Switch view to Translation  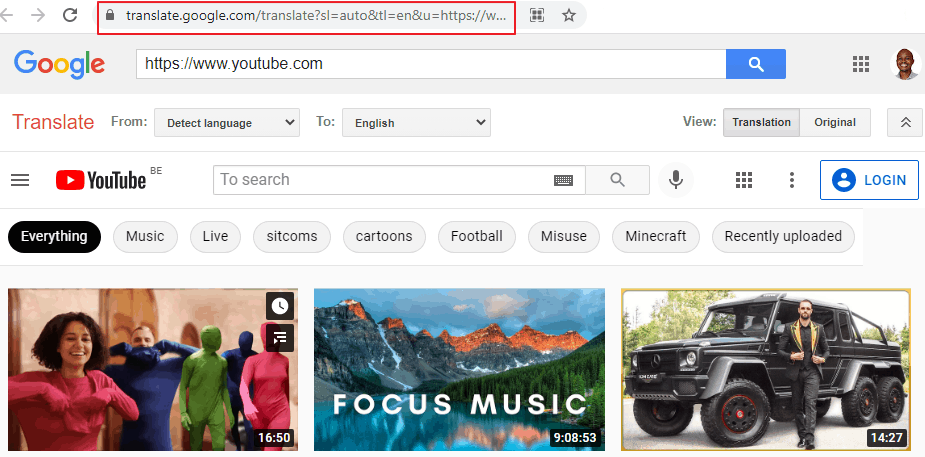coord(762,123)
